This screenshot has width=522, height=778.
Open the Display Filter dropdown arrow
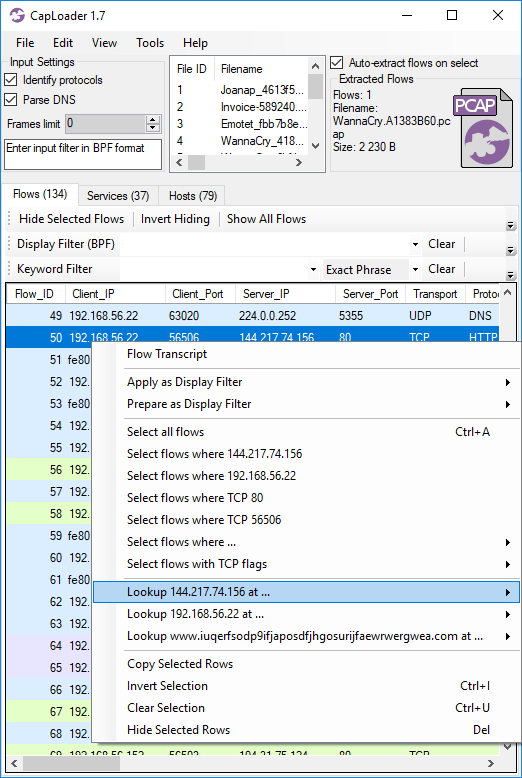click(x=415, y=244)
